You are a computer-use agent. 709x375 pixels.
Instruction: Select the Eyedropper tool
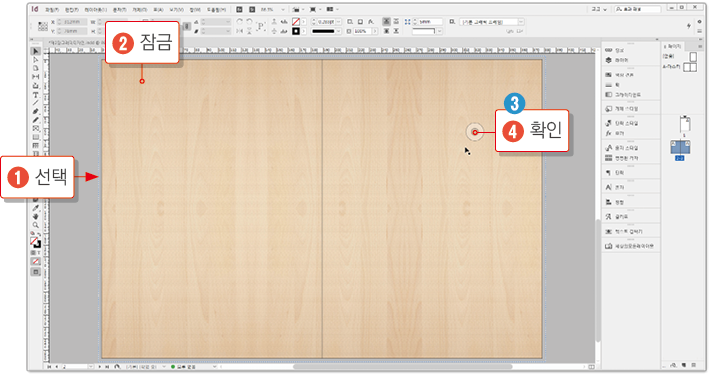[x=36, y=208]
